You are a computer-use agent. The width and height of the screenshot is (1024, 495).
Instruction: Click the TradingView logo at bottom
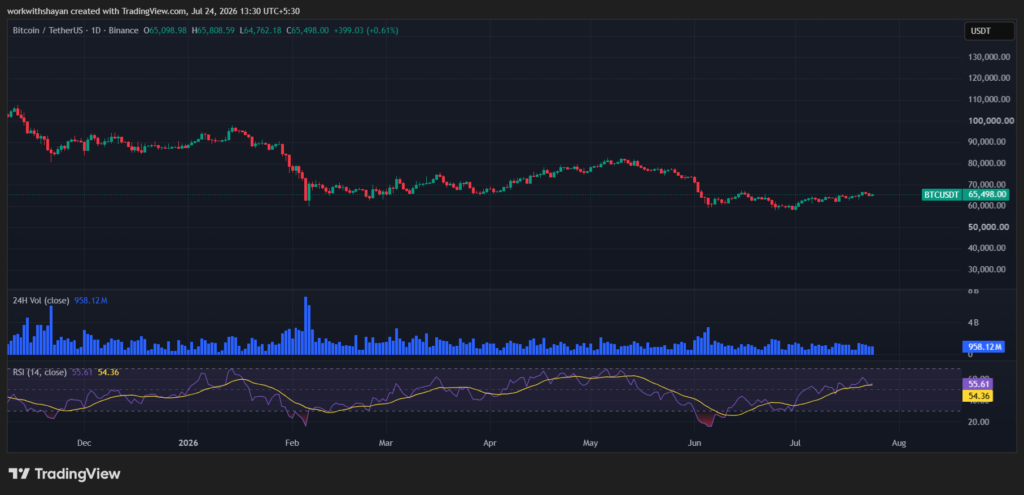(64, 474)
